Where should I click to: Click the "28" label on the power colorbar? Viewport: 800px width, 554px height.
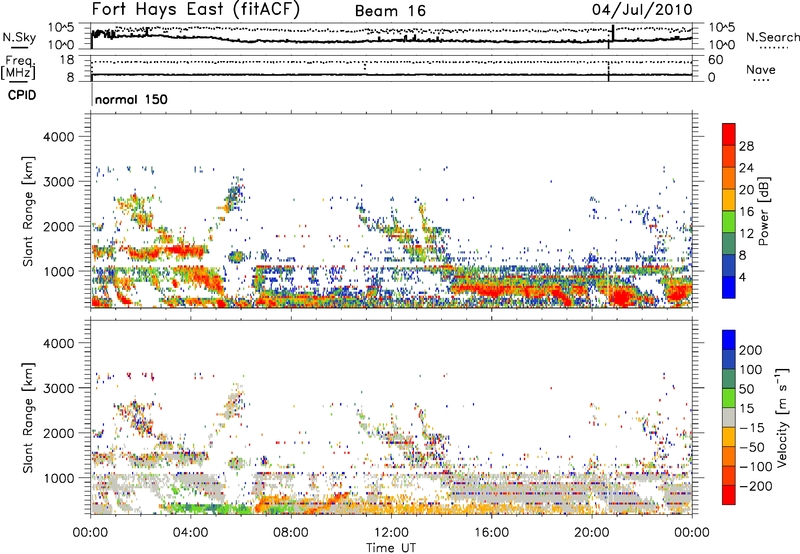(746, 146)
